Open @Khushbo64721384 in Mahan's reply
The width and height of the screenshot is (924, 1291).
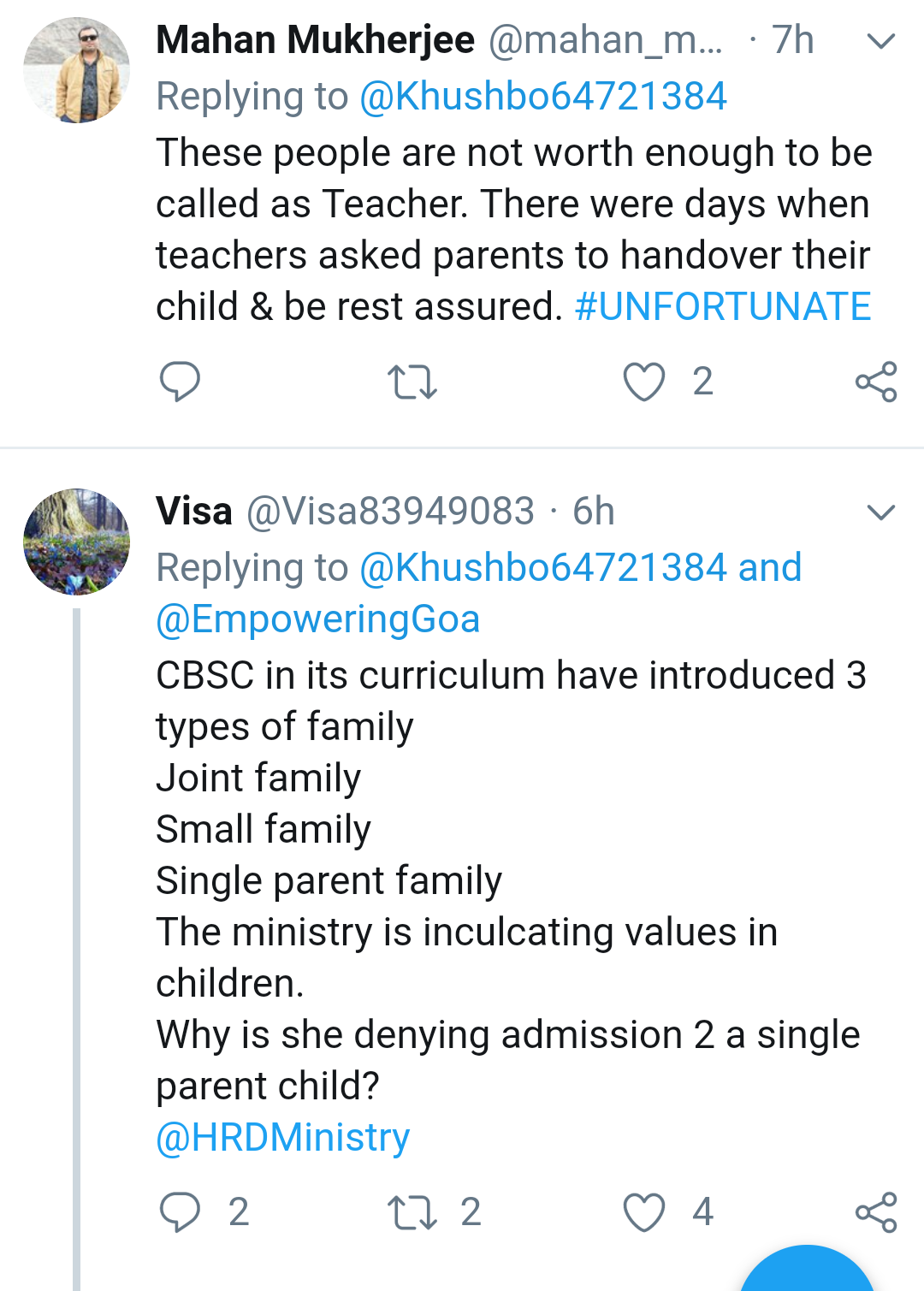click(x=543, y=96)
